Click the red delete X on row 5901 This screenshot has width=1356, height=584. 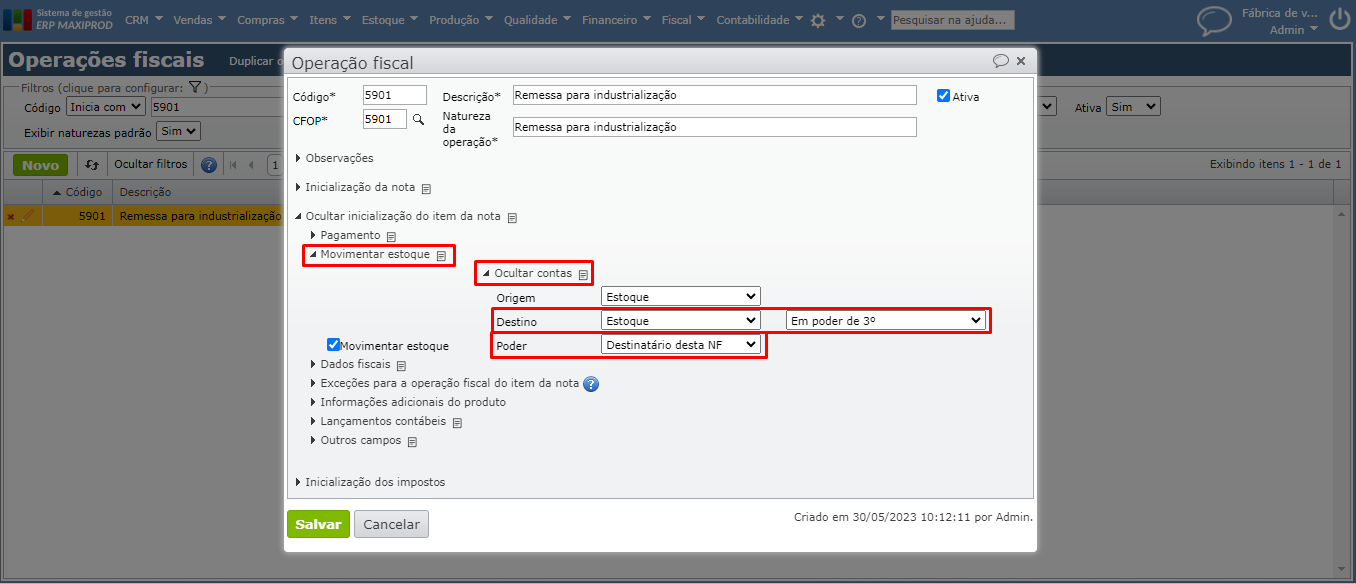tap(11, 216)
